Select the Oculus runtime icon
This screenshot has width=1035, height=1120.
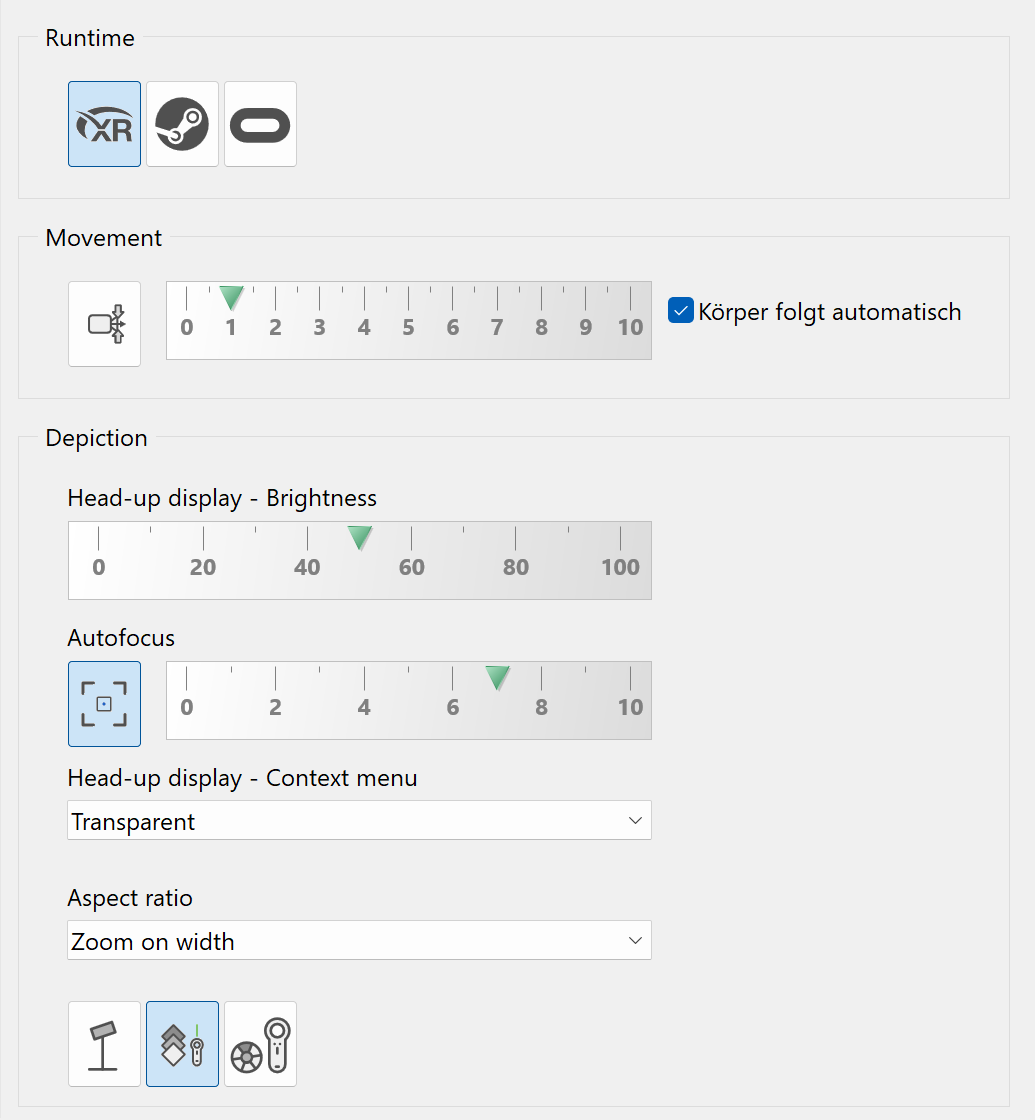tap(260, 124)
